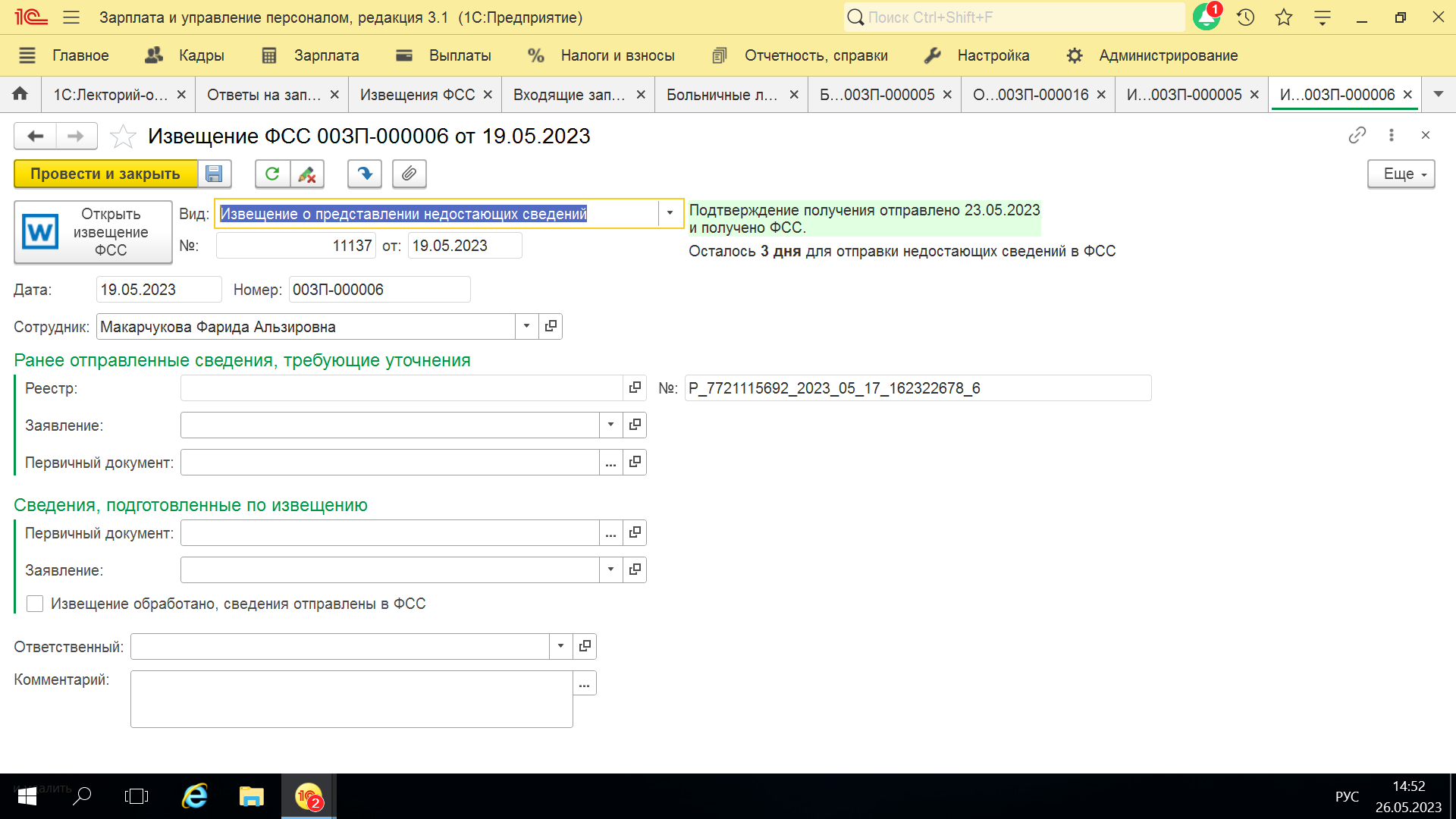Open Windows Task View icon
1456x819 pixels.
[136, 796]
